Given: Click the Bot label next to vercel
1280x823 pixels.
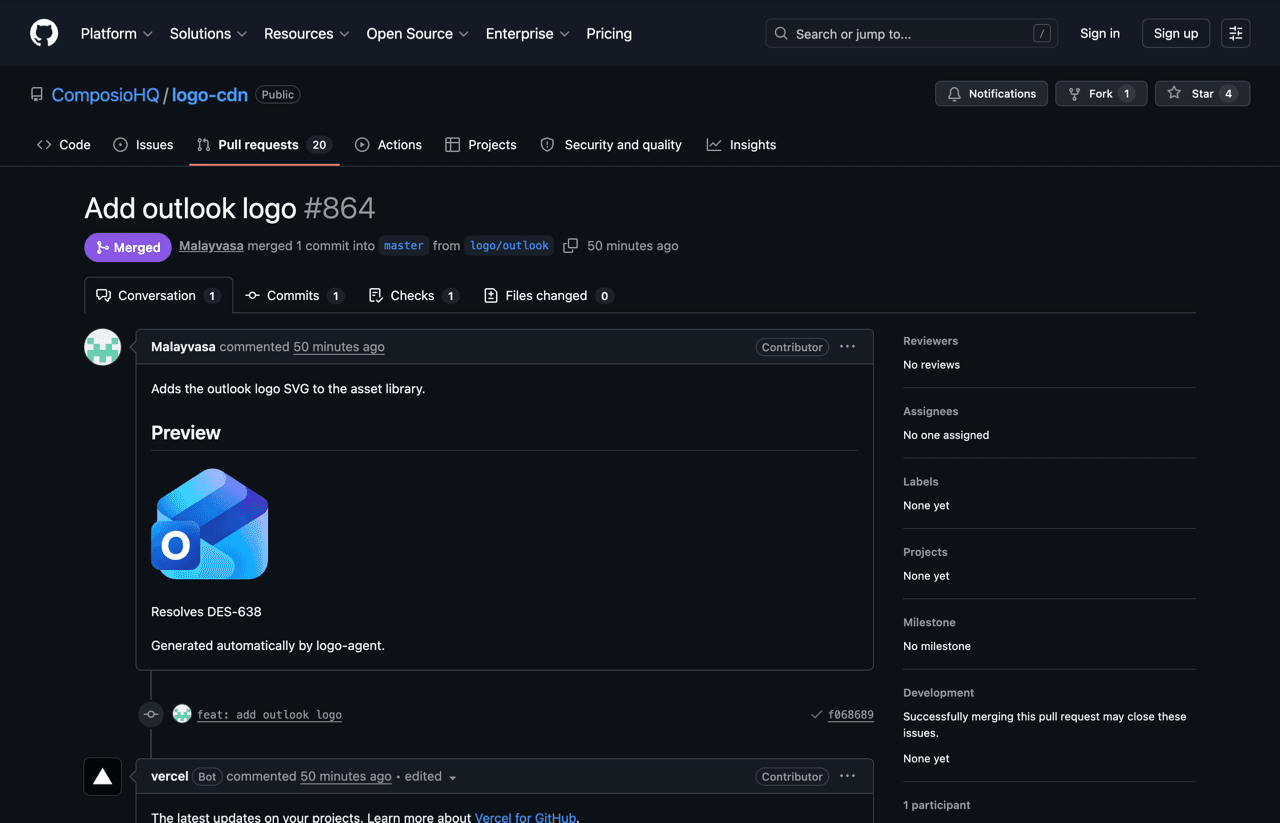Looking at the screenshot, I should [x=207, y=776].
